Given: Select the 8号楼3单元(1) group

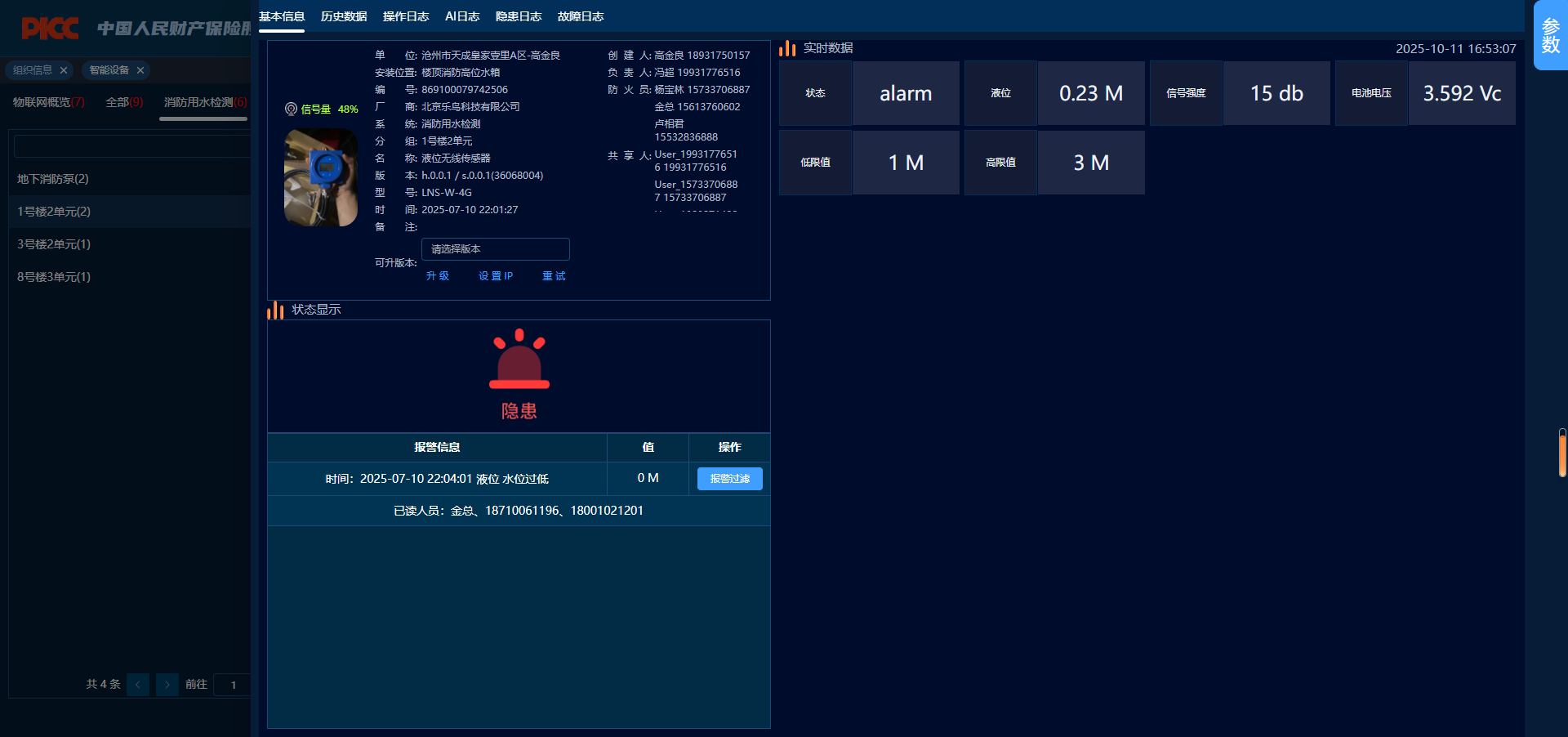Looking at the screenshot, I should point(54,277).
